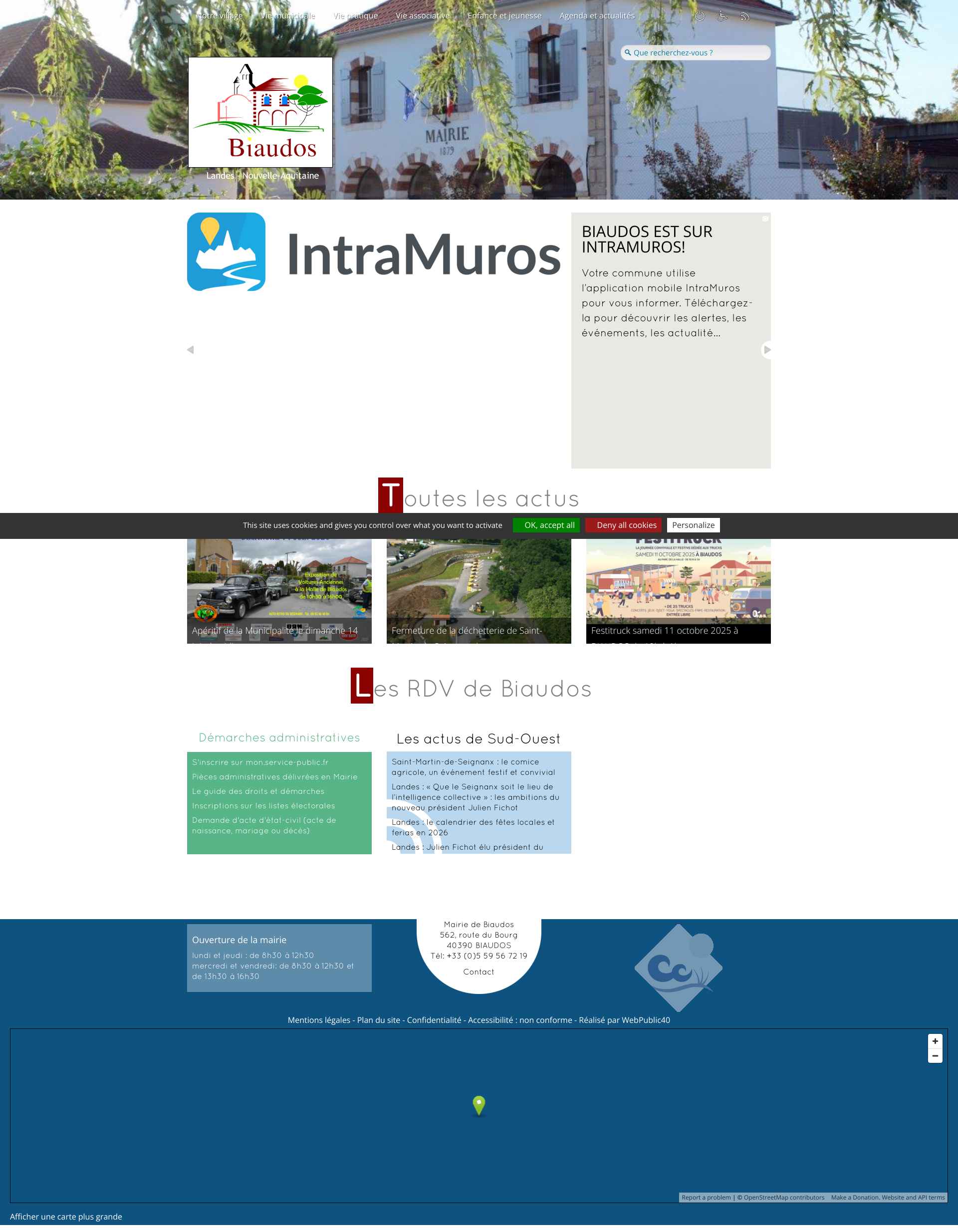958x1232 pixels.
Task: Click Deny all cookies button
Action: [x=623, y=525]
